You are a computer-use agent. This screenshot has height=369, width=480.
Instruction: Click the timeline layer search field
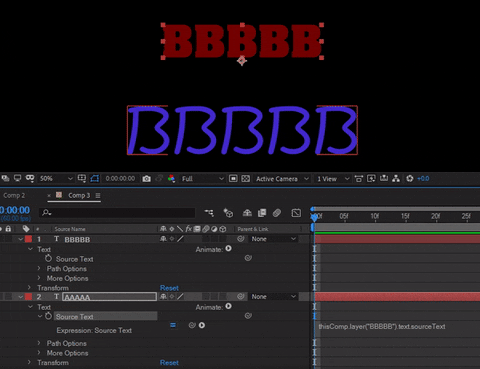pos(117,213)
